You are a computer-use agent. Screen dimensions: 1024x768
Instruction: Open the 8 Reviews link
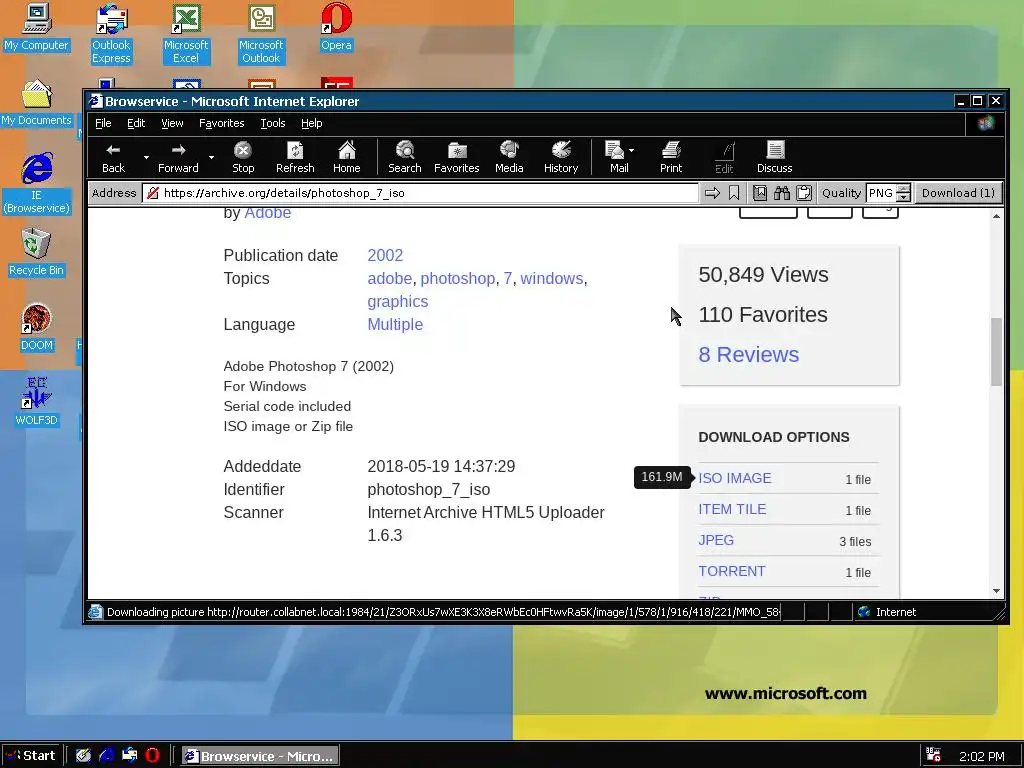pos(748,354)
